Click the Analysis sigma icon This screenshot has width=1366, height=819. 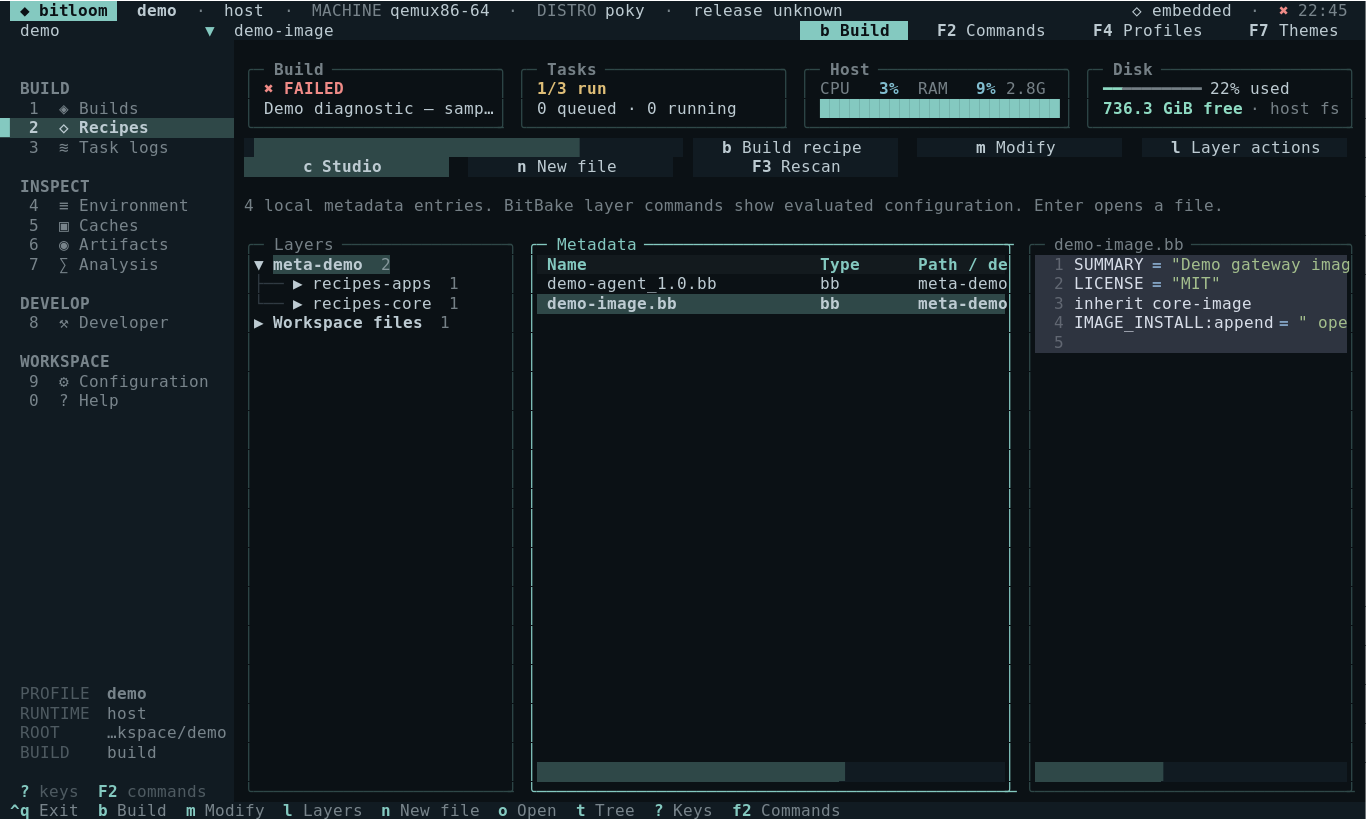pyautogui.click(x=64, y=264)
